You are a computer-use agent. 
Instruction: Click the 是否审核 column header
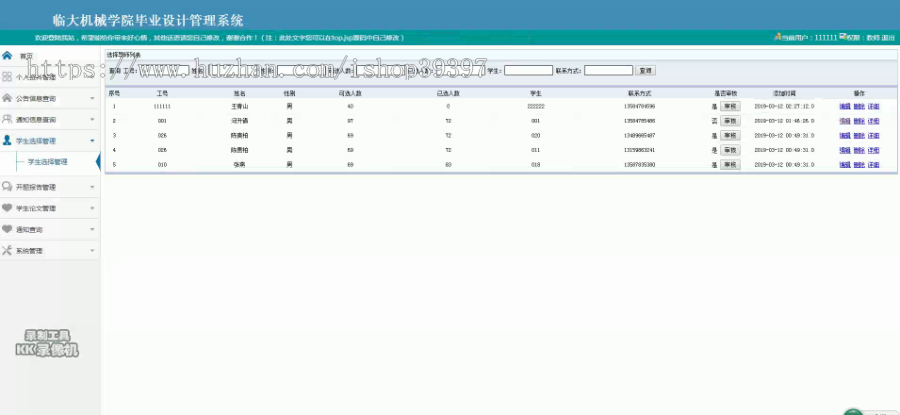[726, 93]
